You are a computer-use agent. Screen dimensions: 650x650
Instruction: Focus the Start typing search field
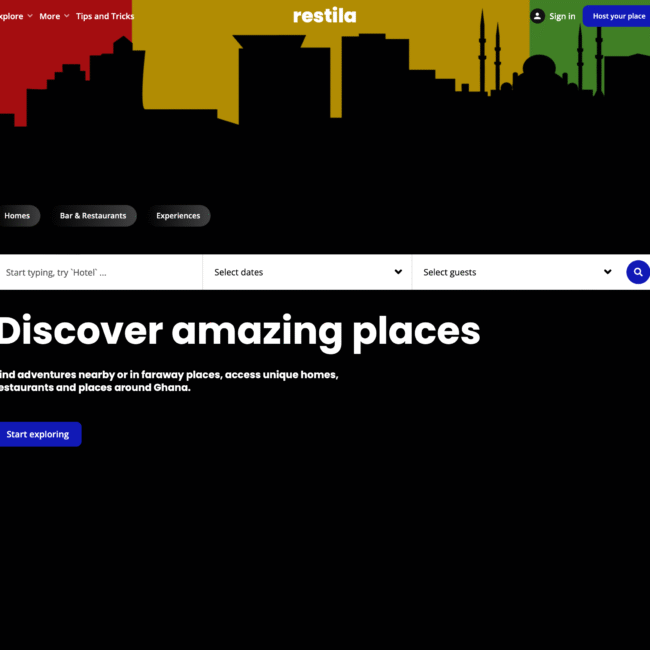(x=101, y=272)
